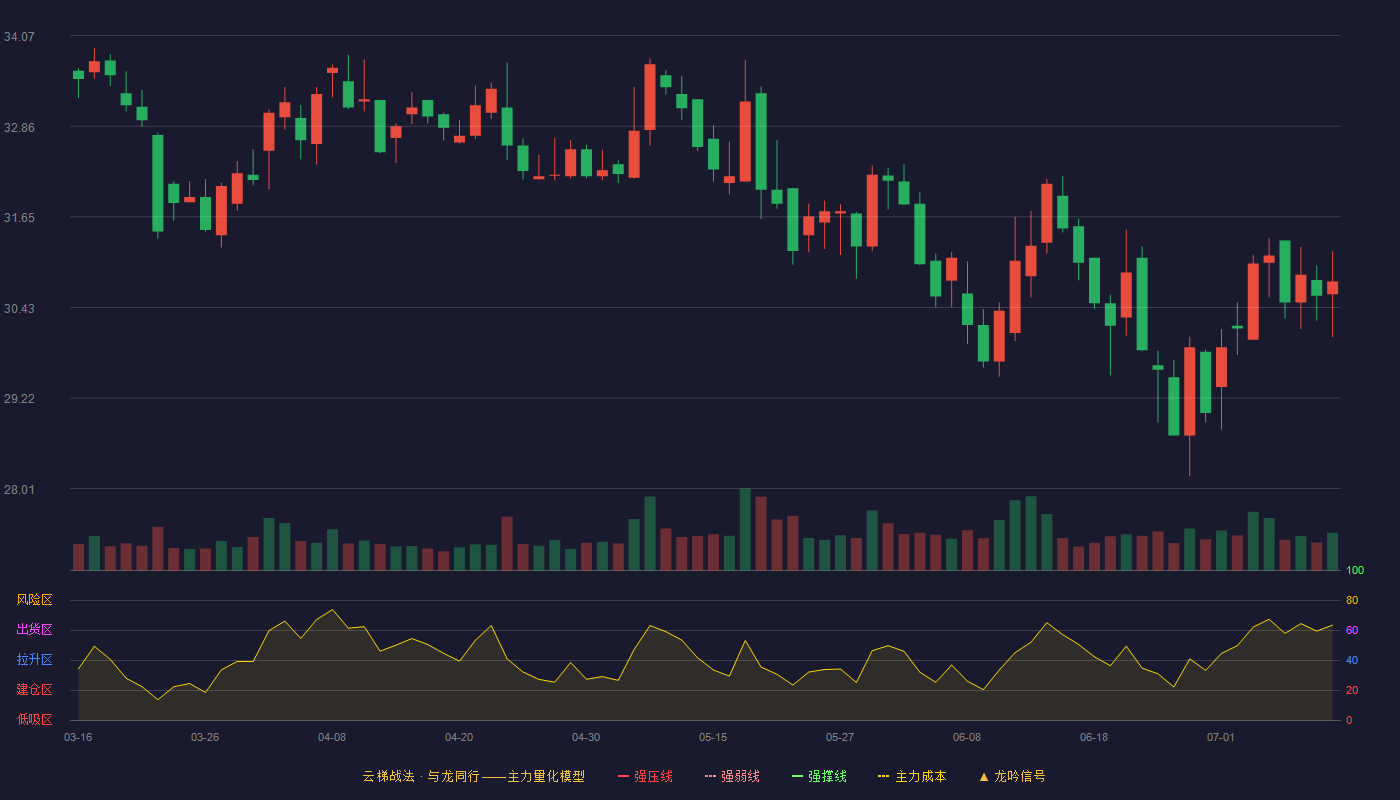This screenshot has width=1400, height=800.
Task: Toggle the 强撑线 legend entry
Action: pyautogui.click(x=819, y=776)
